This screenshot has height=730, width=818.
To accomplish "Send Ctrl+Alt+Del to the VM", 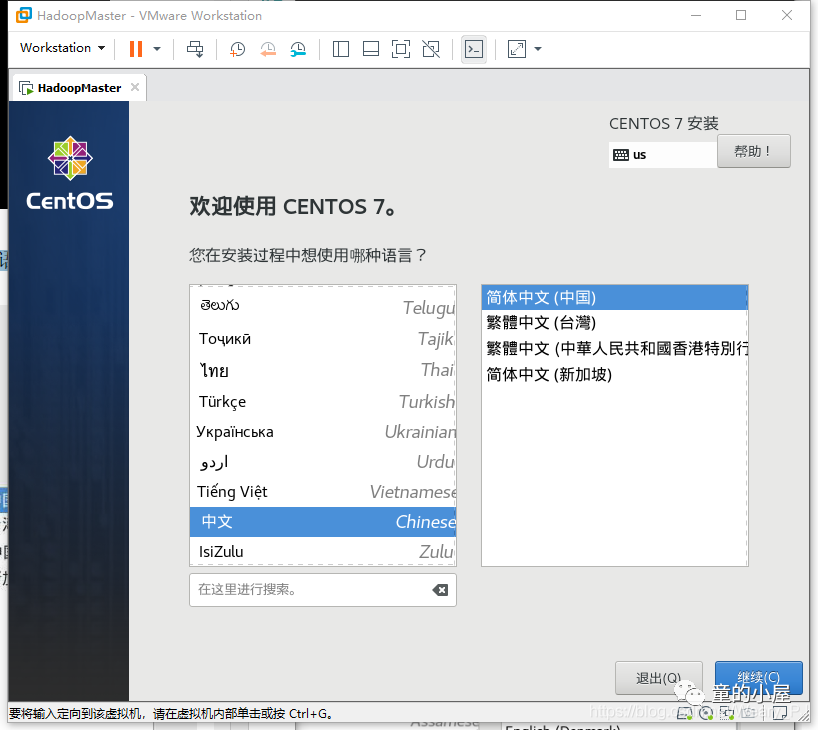I will 195,49.
